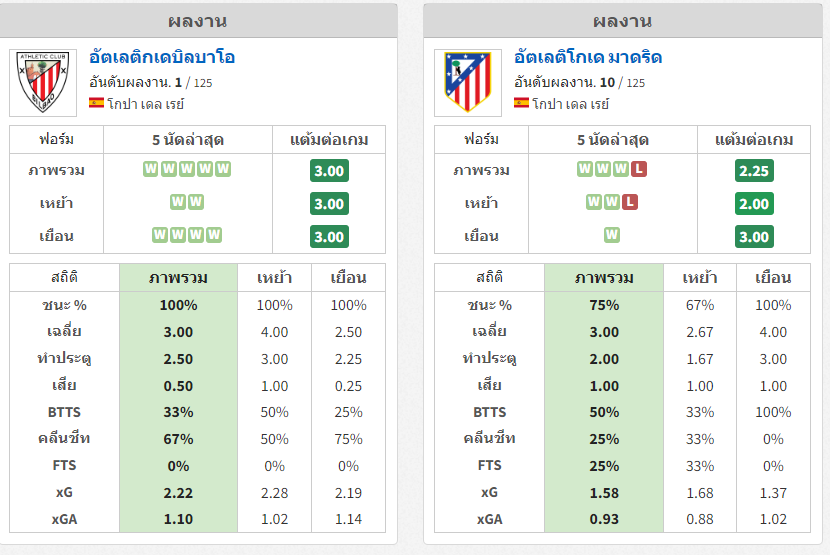Open the อัตเลติกเดบิลบาโอ team link
830x555 pixels.
tap(162, 57)
